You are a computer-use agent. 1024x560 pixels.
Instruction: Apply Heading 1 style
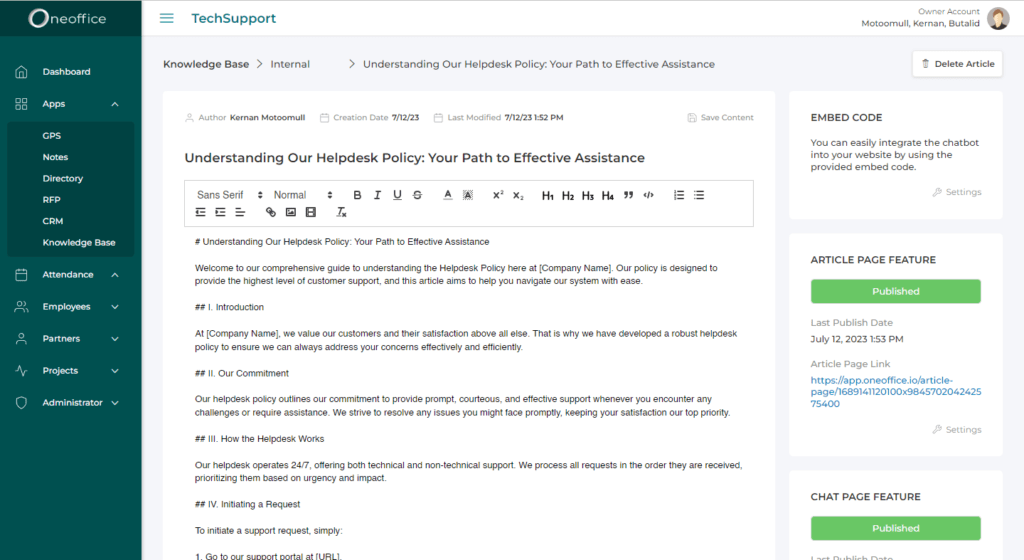548,195
